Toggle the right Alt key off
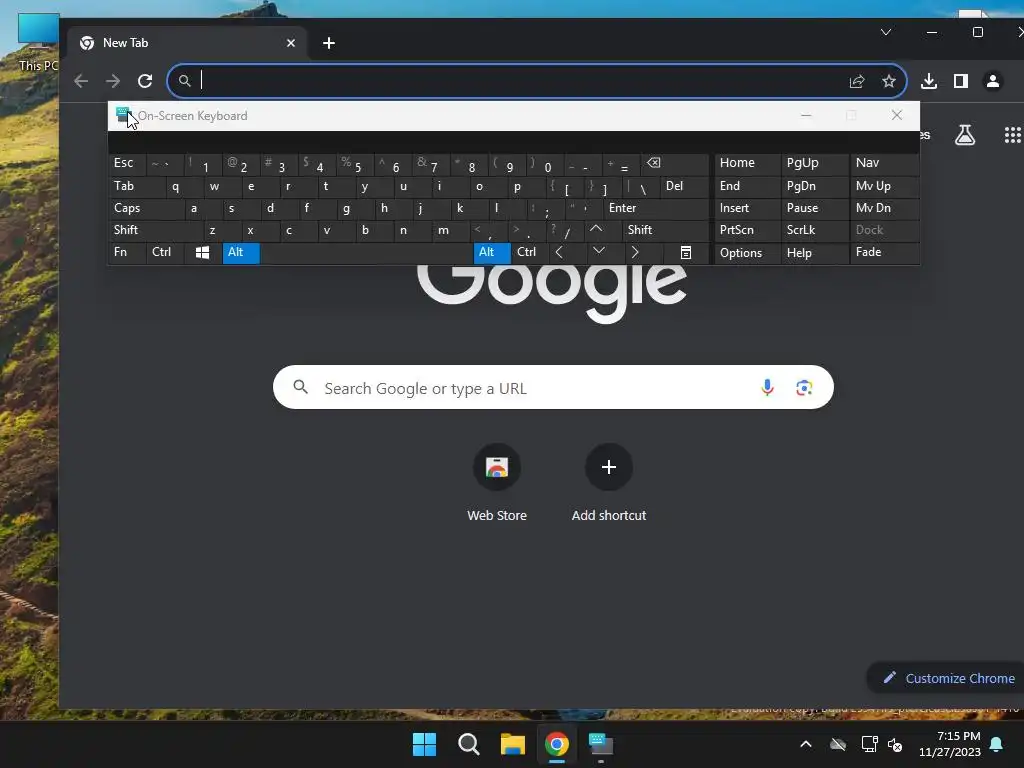This screenshot has height=768, width=1024. point(492,253)
